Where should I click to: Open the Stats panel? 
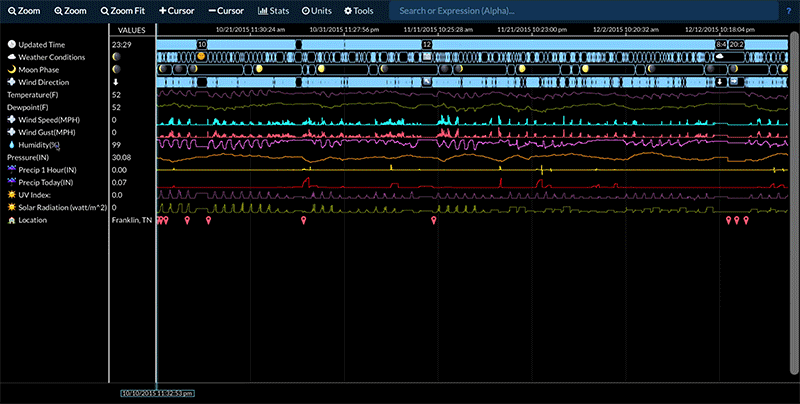pos(273,10)
